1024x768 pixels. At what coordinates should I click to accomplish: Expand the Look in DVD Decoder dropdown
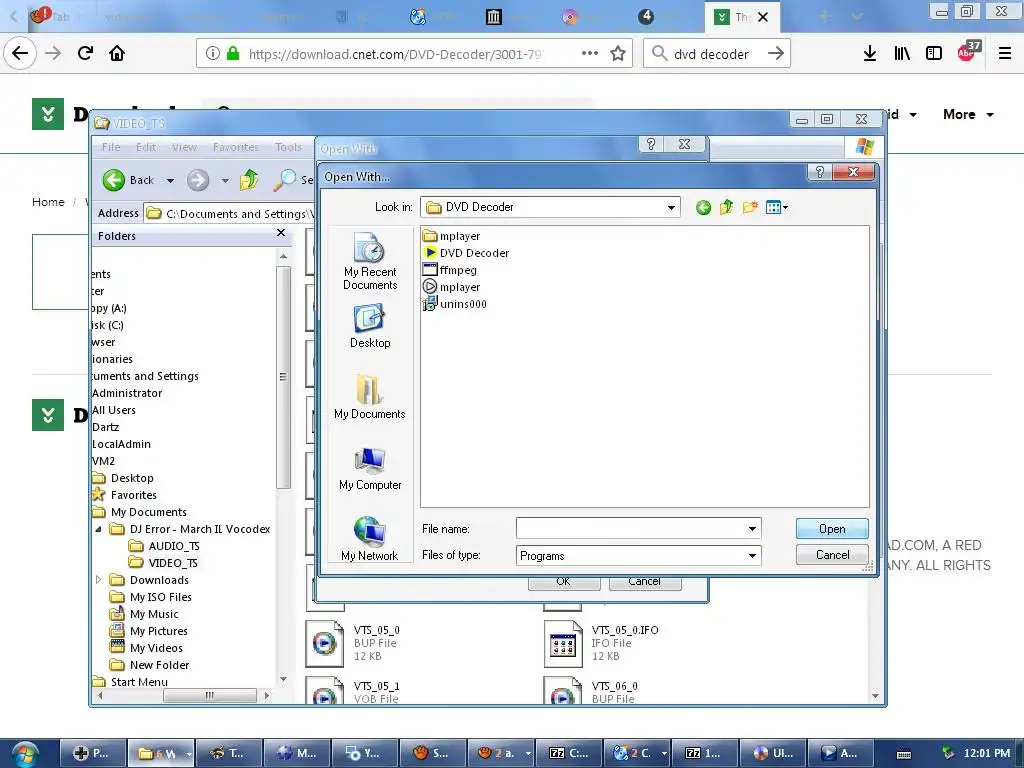(671, 208)
